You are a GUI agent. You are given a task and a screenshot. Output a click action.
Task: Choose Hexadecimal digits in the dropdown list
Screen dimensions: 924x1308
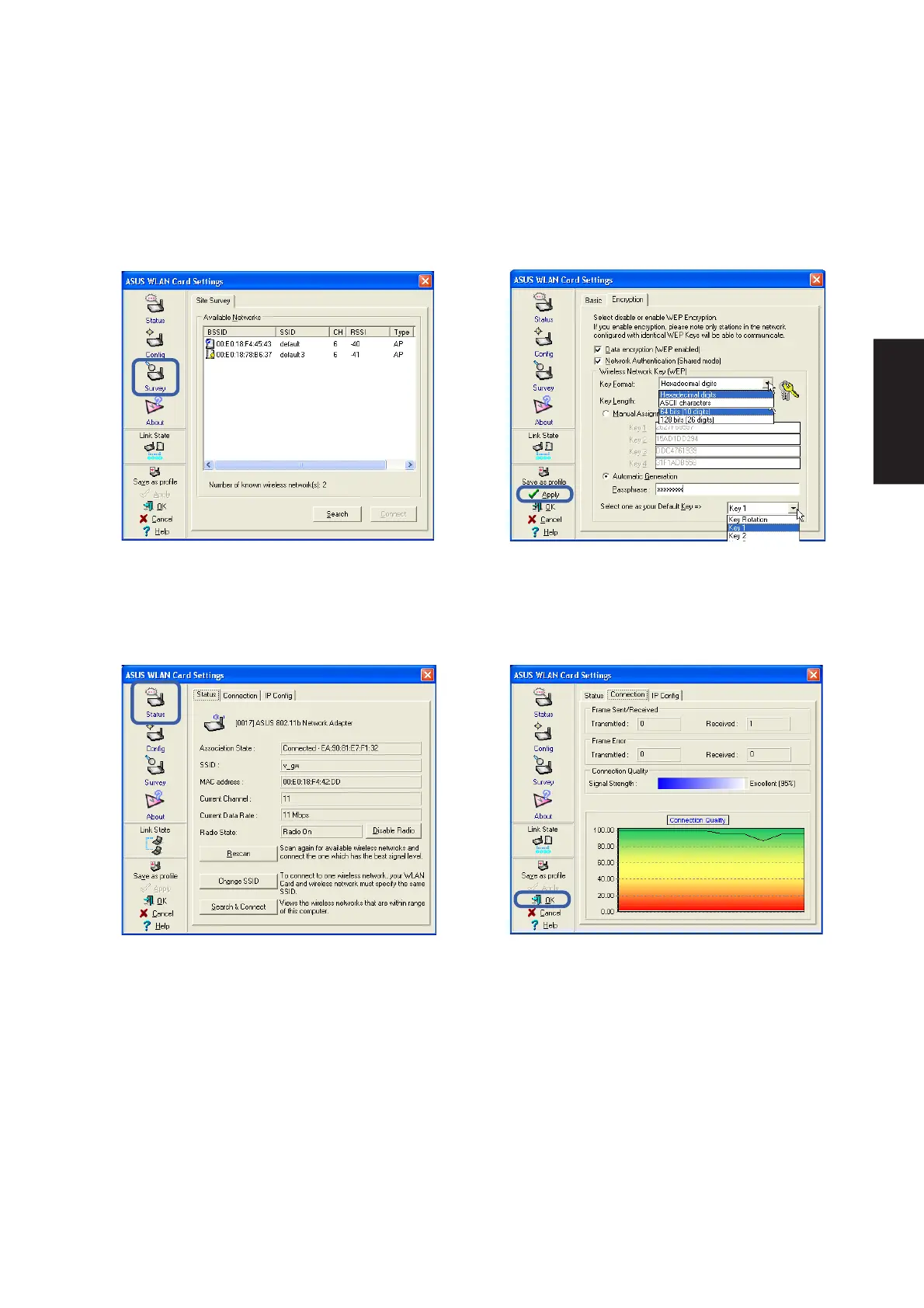pyautogui.click(x=716, y=395)
